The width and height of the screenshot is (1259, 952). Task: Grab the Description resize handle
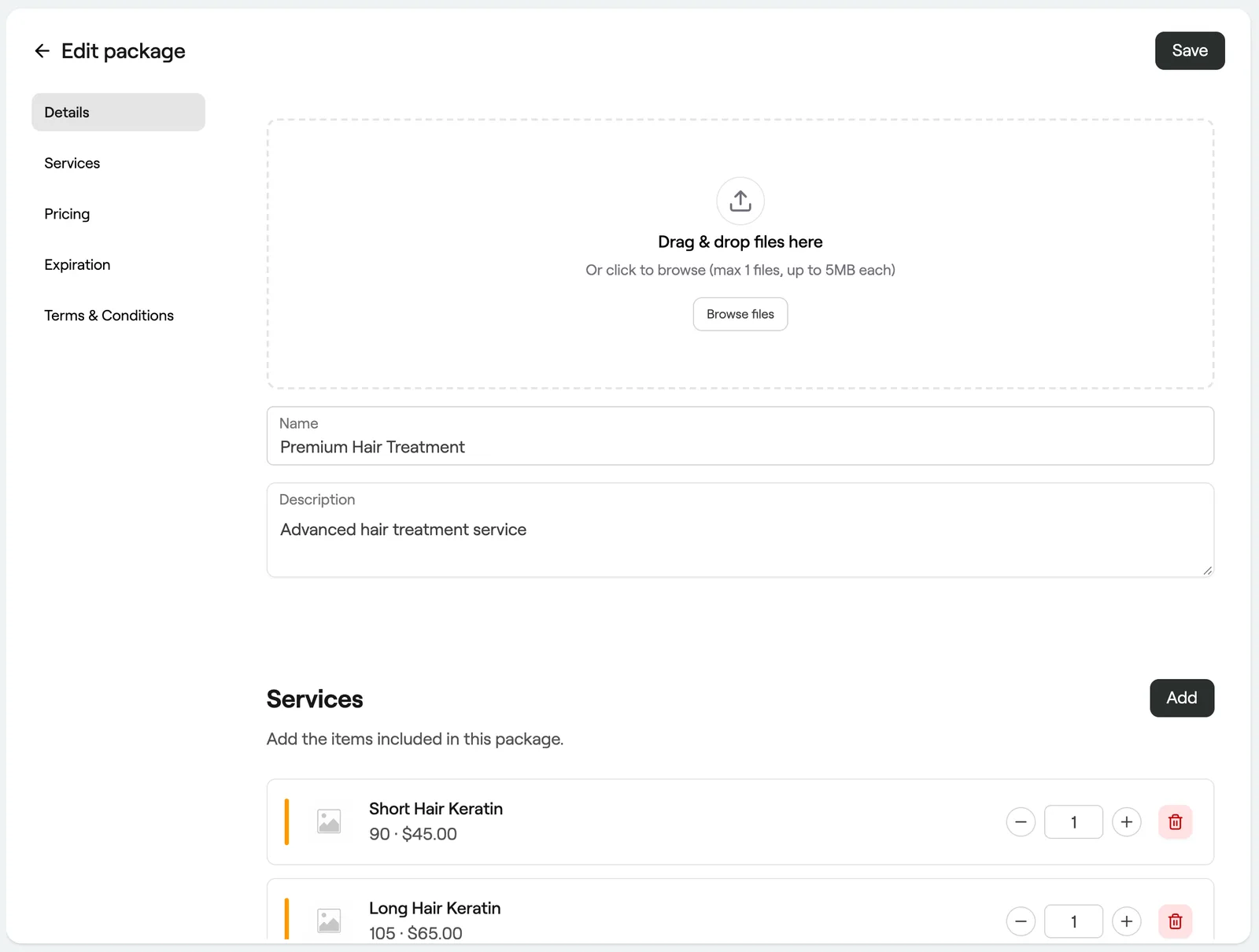(1207, 570)
